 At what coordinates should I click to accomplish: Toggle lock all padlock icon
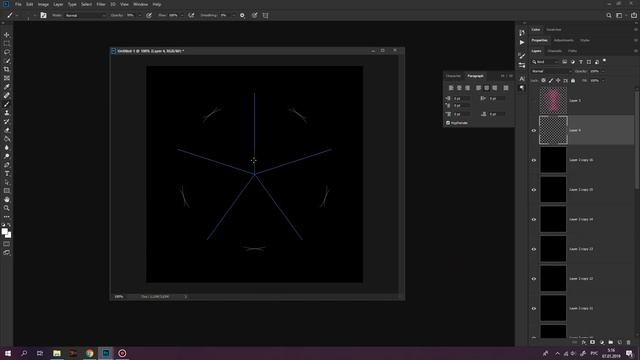(x=573, y=80)
